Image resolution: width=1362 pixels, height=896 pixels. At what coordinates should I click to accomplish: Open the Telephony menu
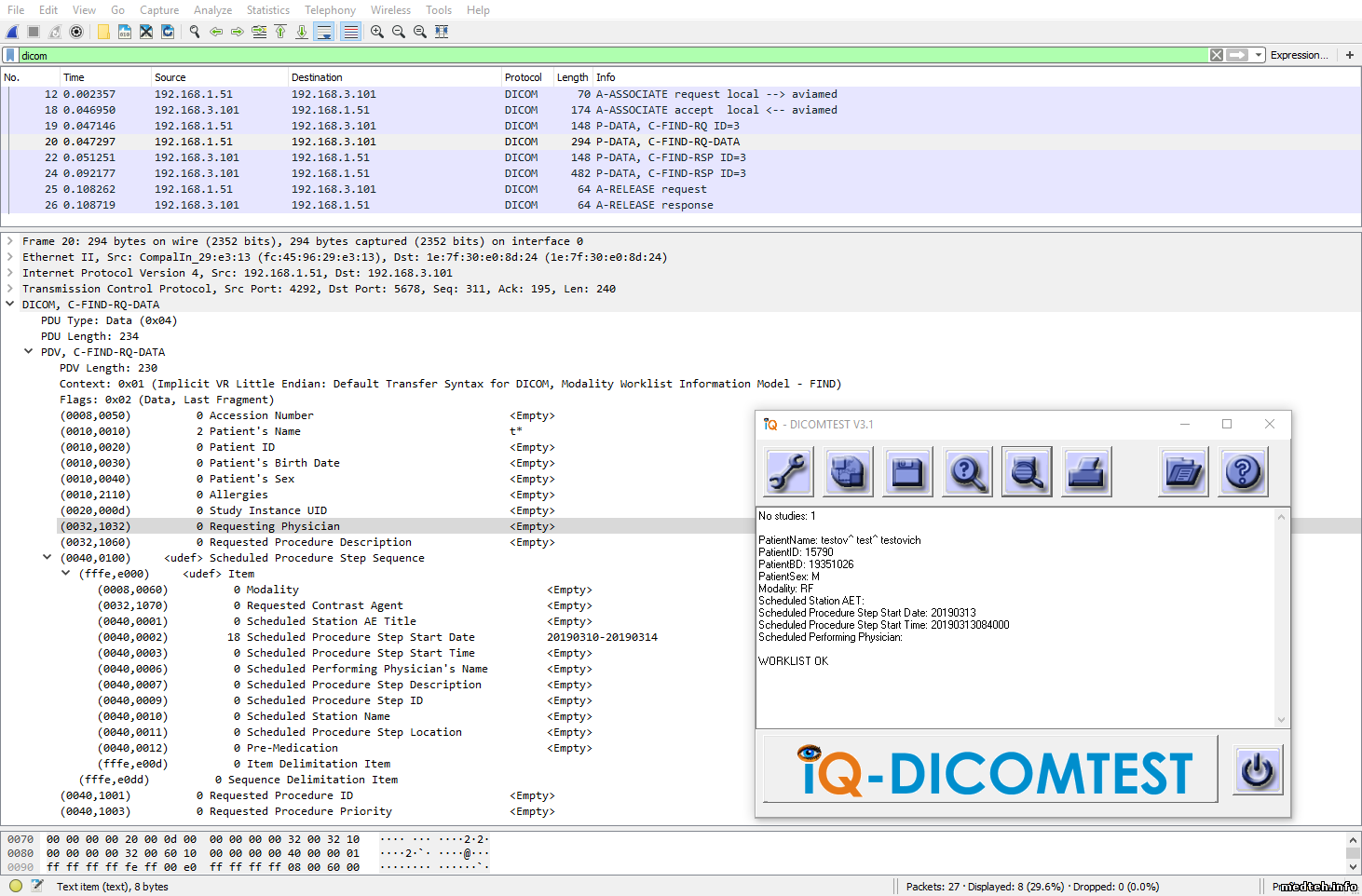click(330, 10)
